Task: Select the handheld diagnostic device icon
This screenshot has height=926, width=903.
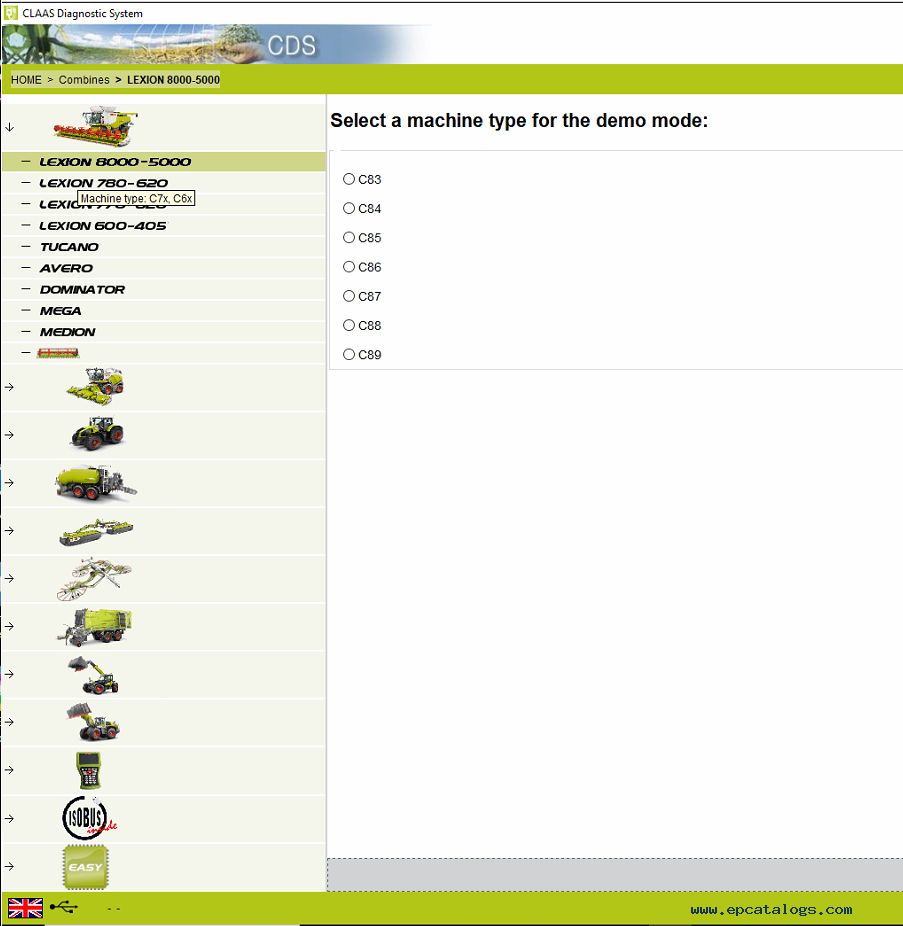Action: click(x=88, y=770)
